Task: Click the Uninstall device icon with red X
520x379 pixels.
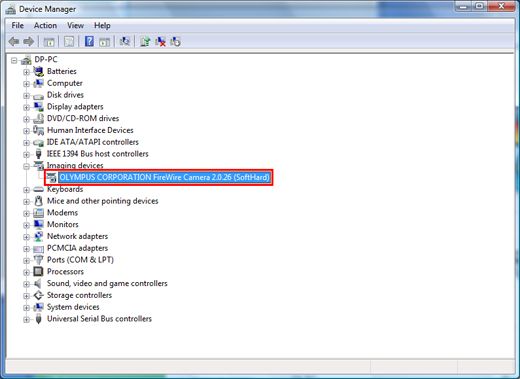Action: pyautogui.click(x=160, y=42)
